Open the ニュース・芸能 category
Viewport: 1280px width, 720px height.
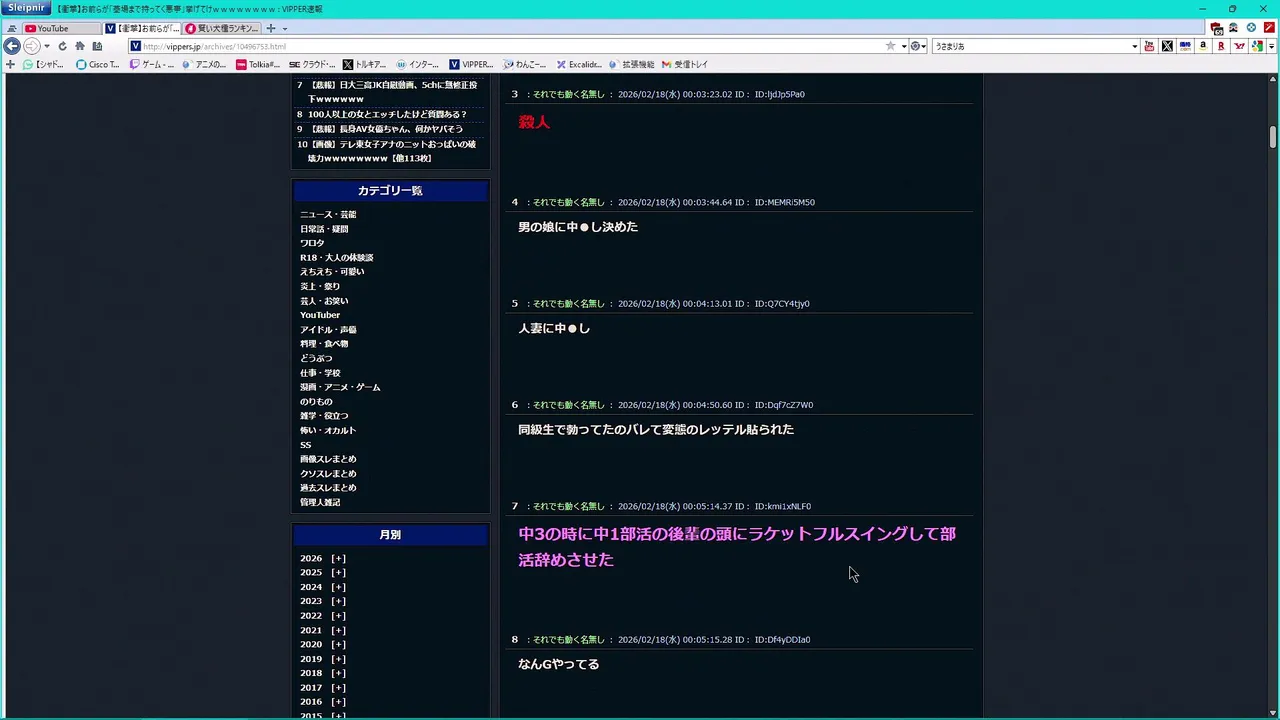tap(328, 214)
